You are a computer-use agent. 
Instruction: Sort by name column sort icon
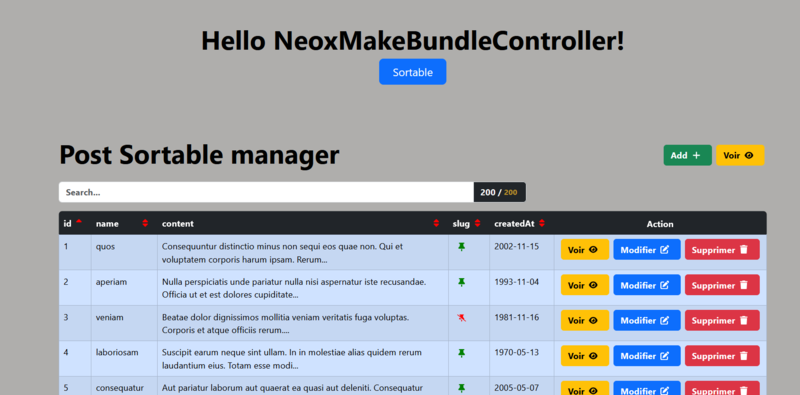(145, 223)
